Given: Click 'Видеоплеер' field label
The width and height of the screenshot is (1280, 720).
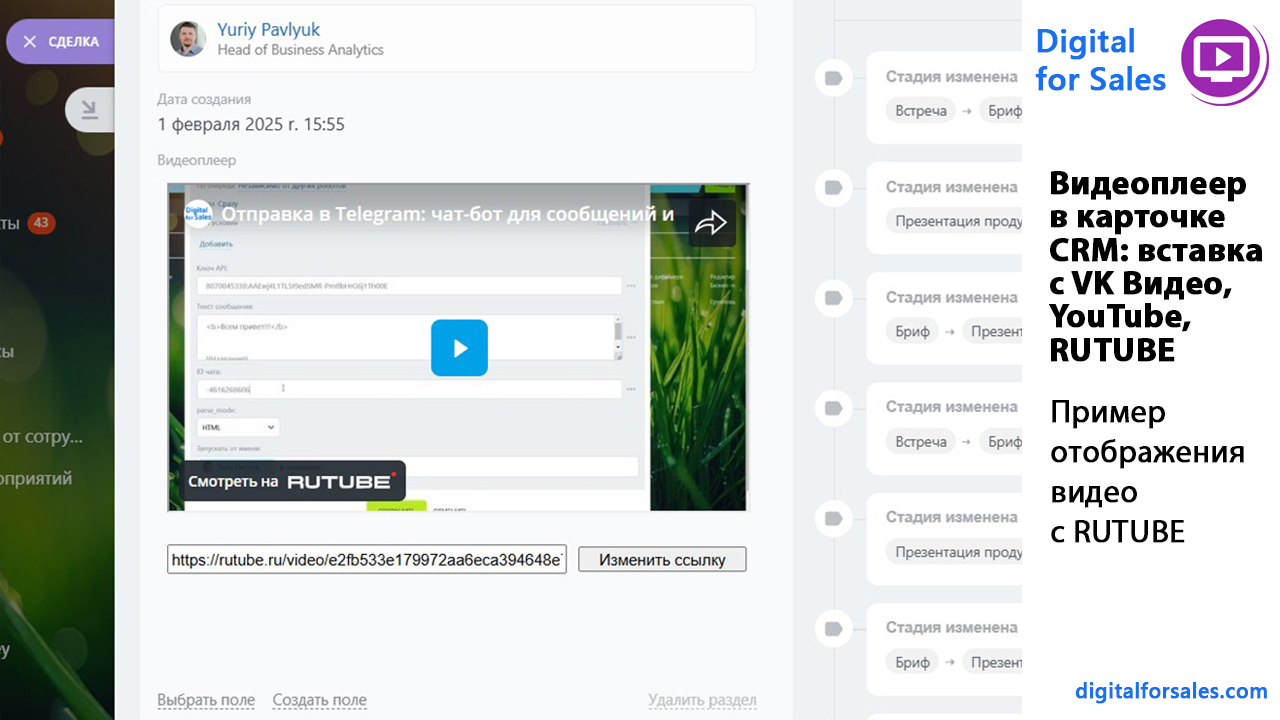Looking at the screenshot, I should pyautogui.click(x=197, y=160).
